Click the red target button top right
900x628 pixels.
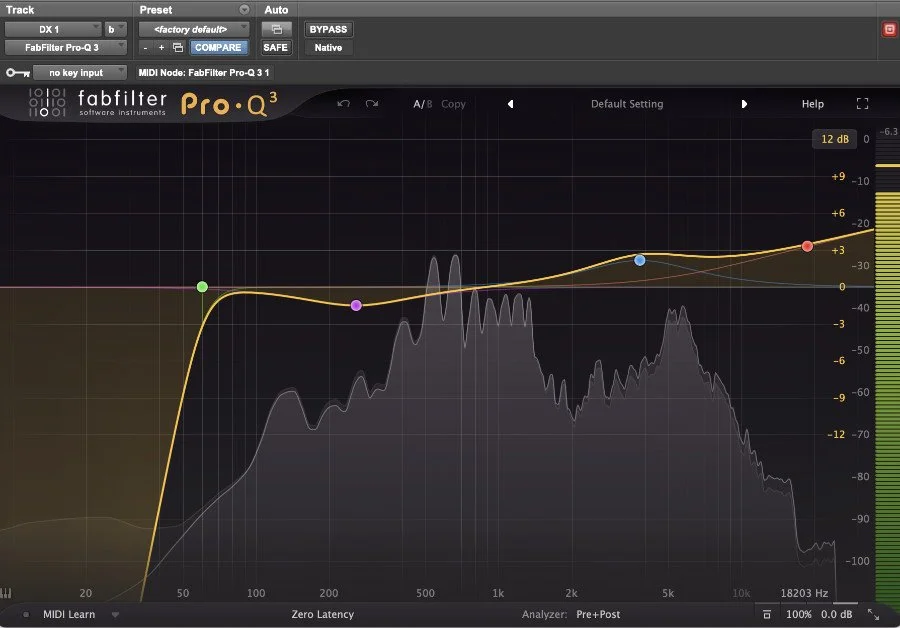pos(890,30)
